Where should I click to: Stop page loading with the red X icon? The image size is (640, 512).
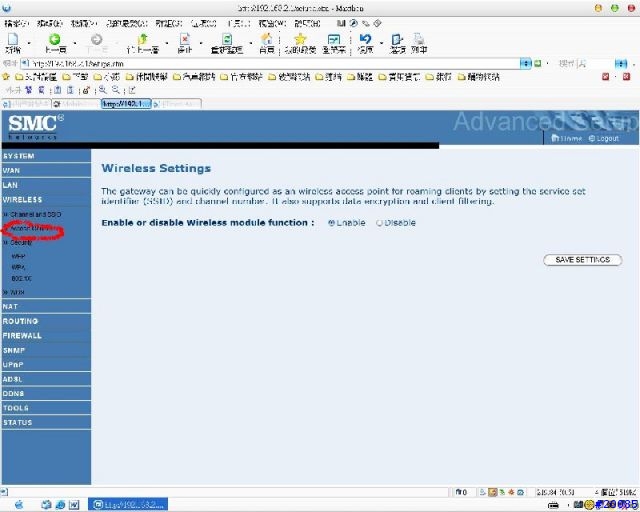click(x=184, y=39)
